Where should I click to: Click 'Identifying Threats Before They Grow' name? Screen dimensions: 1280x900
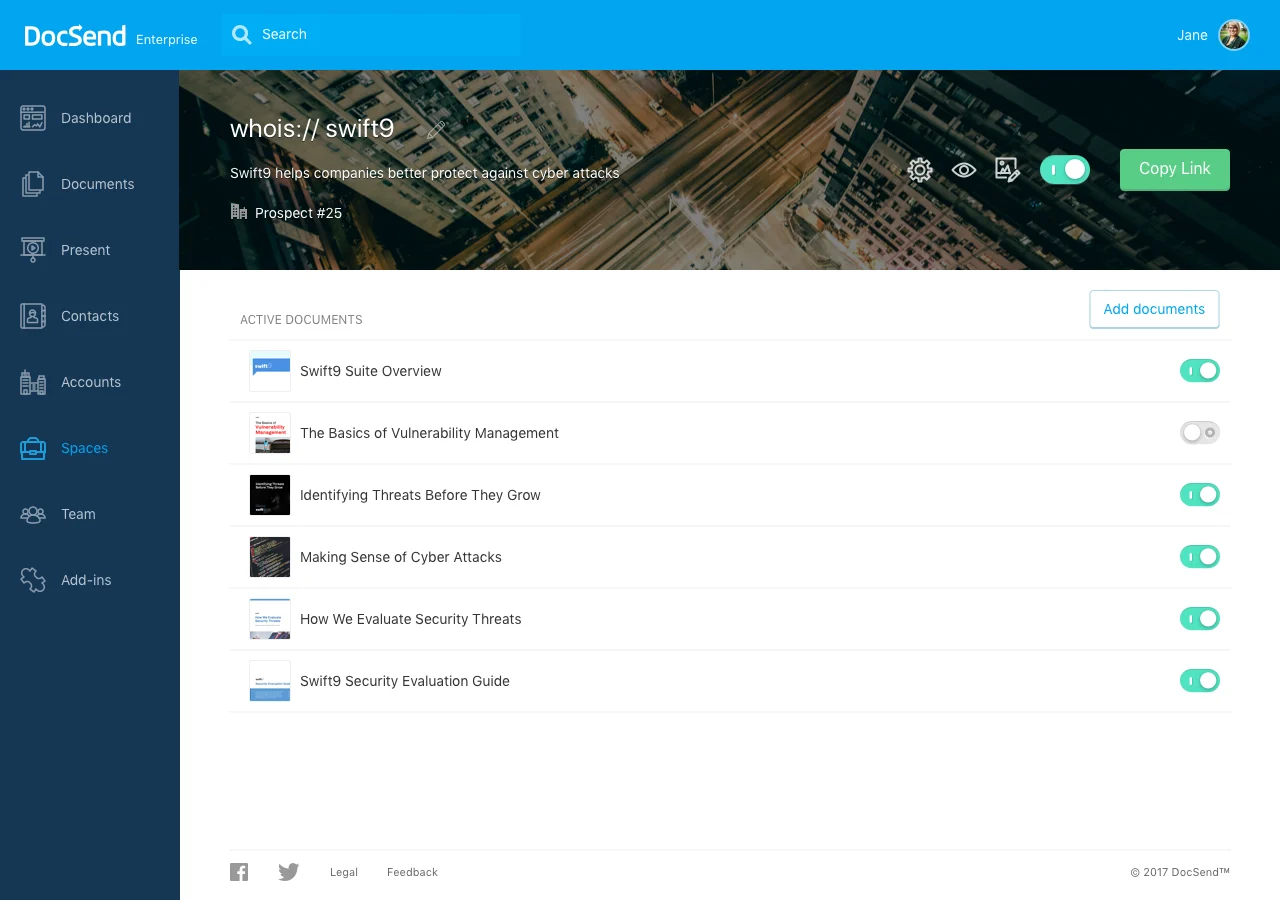420,495
